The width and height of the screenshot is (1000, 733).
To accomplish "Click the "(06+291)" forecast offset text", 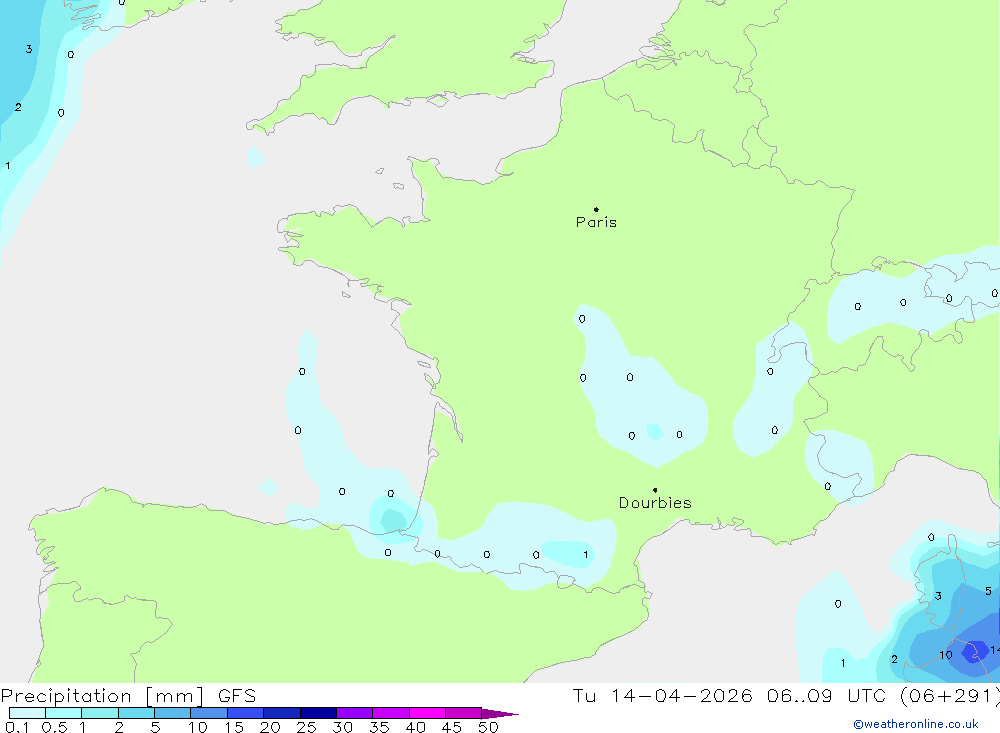I will (x=950, y=696).
